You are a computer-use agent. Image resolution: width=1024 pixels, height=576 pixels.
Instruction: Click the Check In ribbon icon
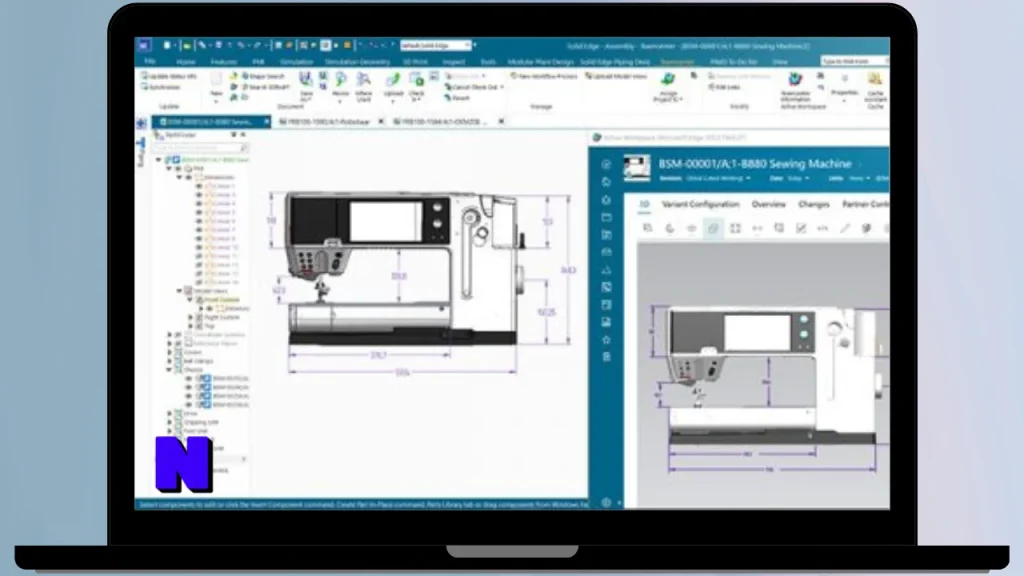click(416, 86)
